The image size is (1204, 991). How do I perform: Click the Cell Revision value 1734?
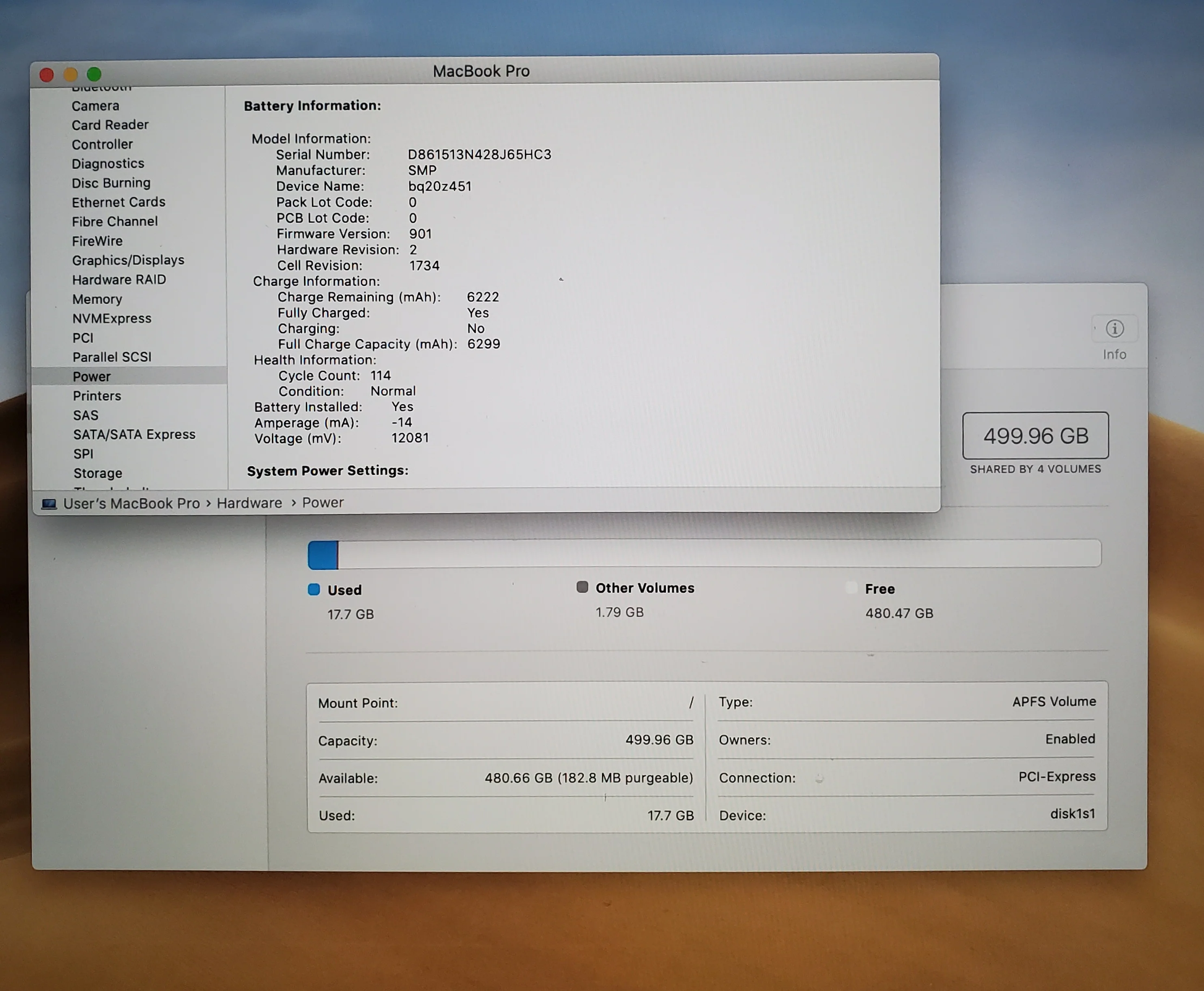pos(424,266)
